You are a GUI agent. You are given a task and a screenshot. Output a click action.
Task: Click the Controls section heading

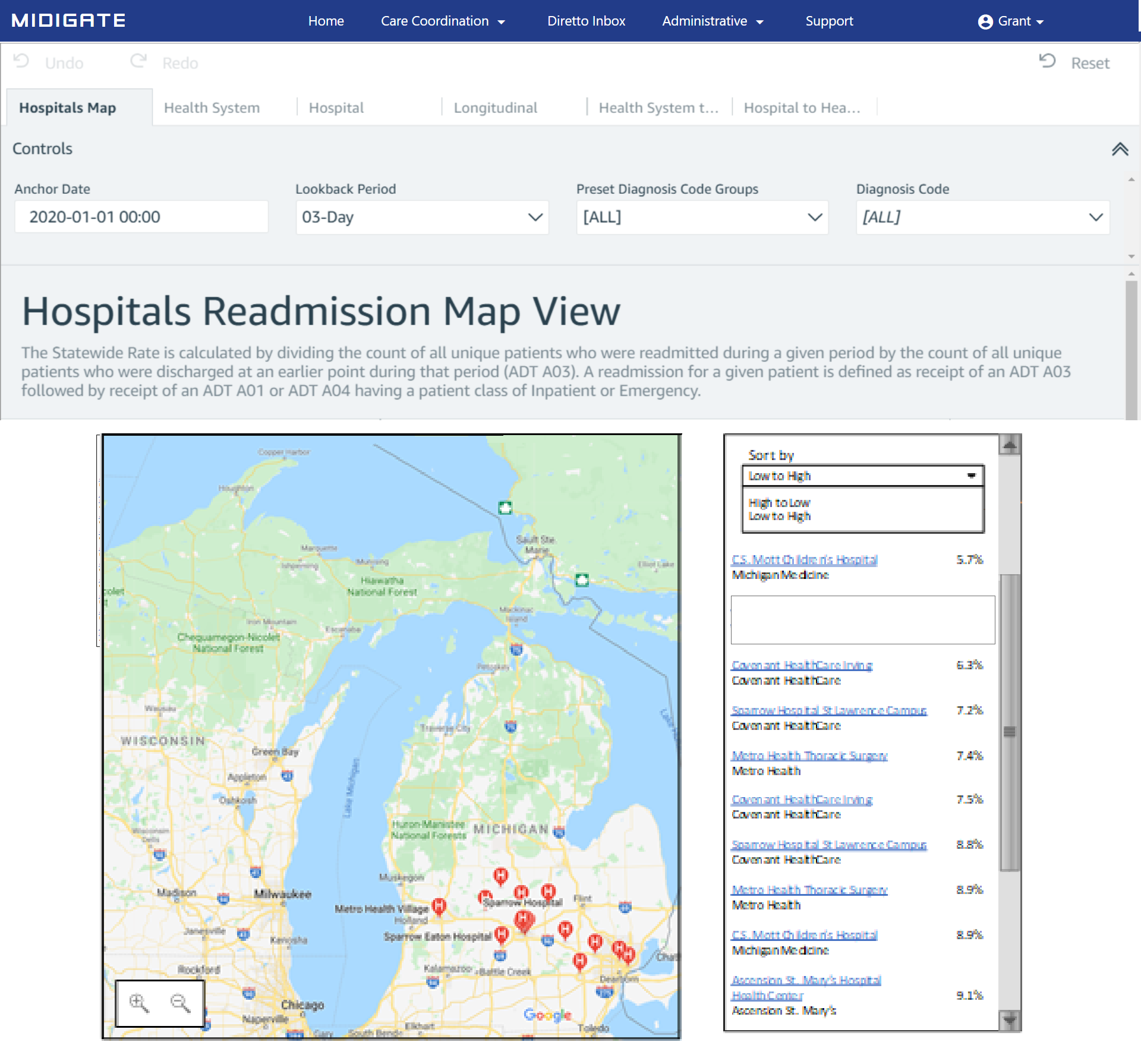43,149
